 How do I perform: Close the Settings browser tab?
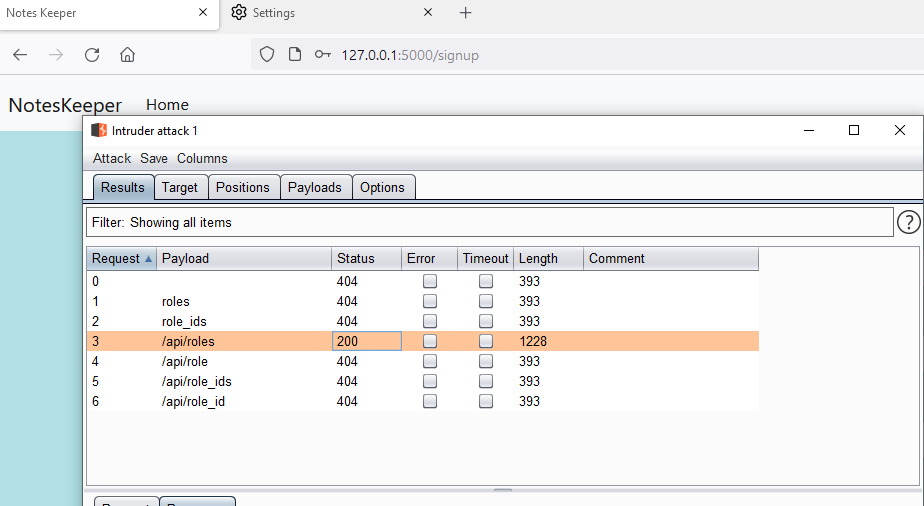click(428, 12)
